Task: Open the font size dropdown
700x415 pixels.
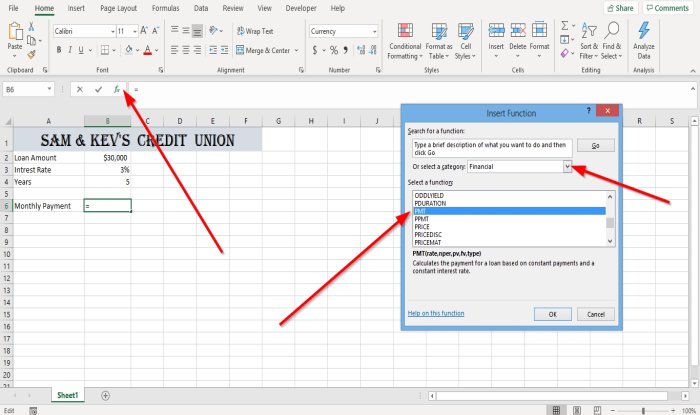Action: (x=135, y=31)
